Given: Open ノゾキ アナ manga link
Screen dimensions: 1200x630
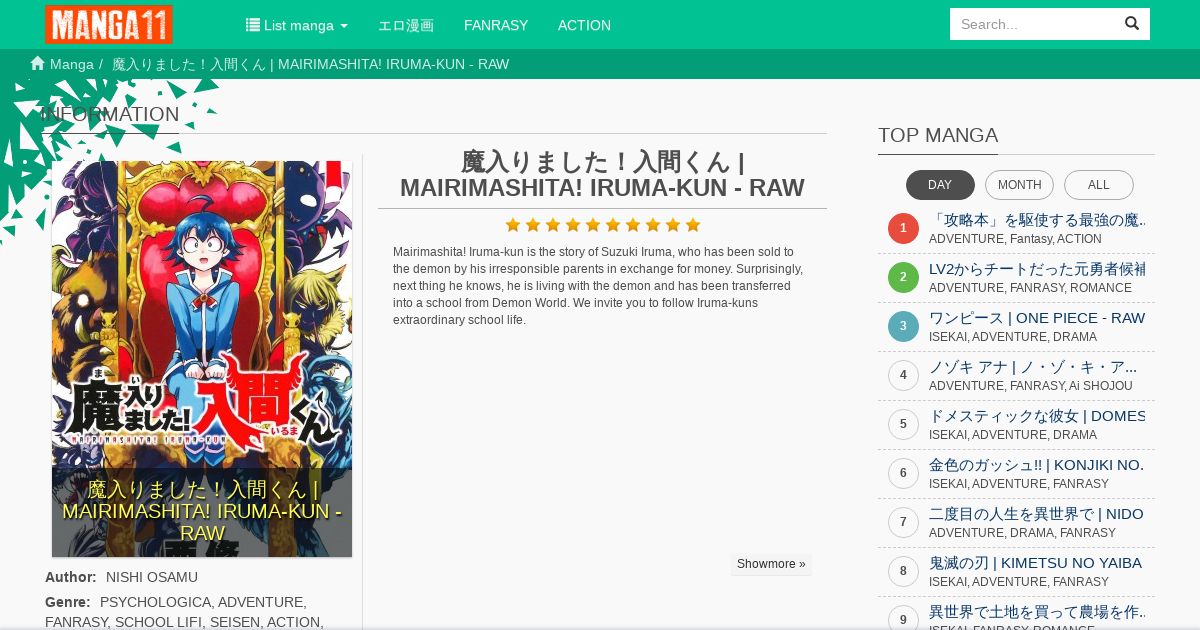Looking at the screenshot, I should point(1033,367).
